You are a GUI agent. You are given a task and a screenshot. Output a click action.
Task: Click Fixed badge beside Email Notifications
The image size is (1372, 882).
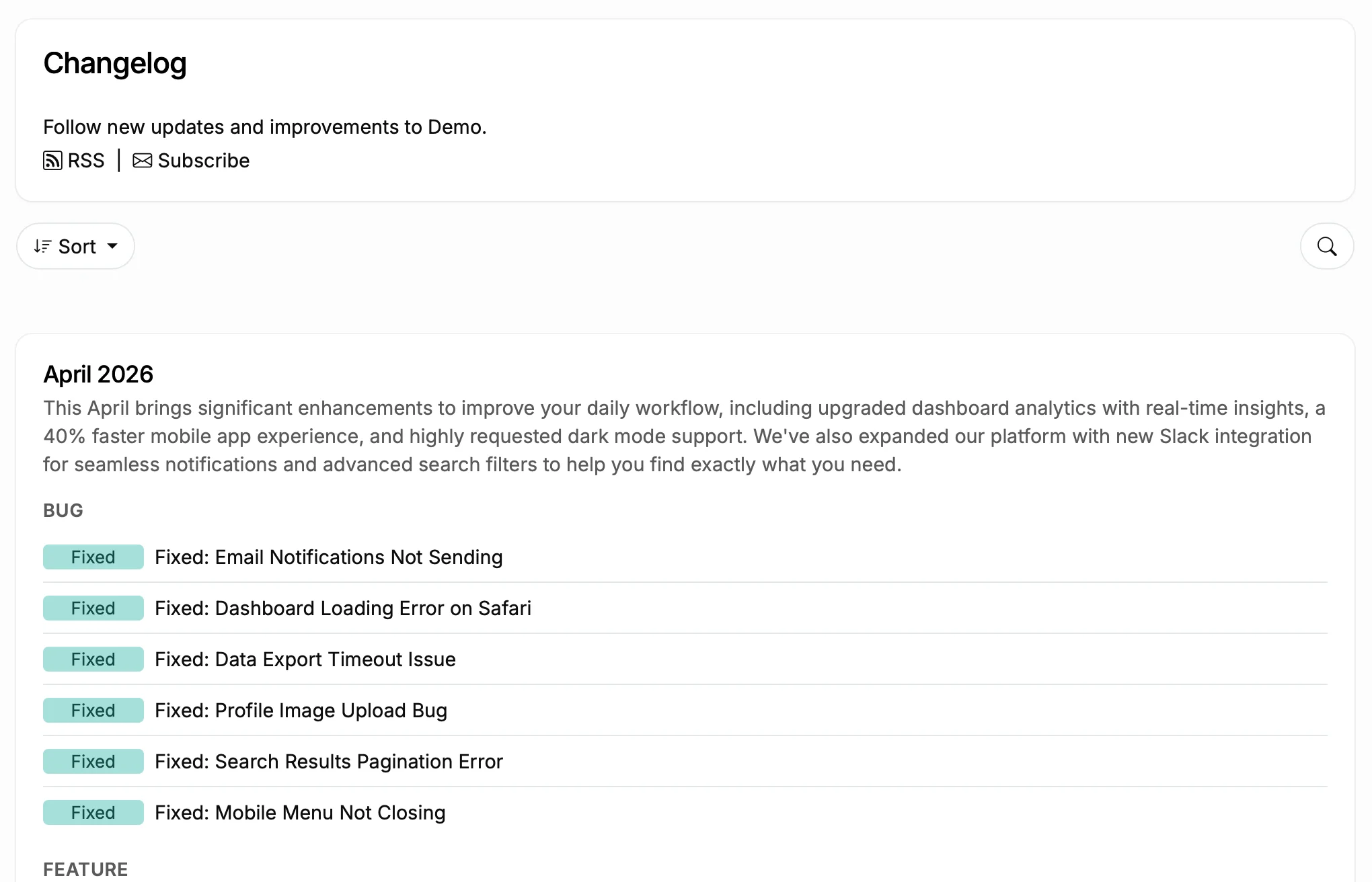(x=93, y=557)
